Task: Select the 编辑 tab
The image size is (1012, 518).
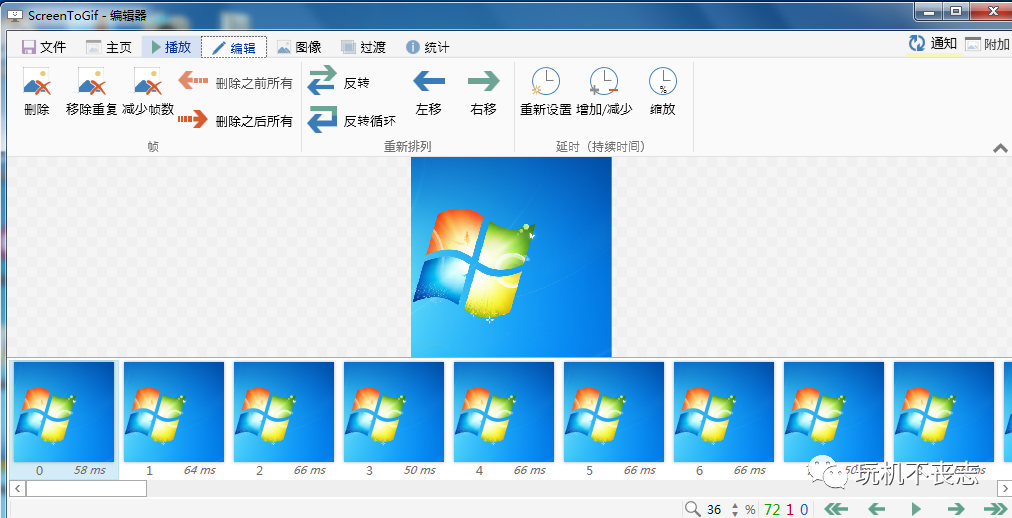Action: point(234,47)
